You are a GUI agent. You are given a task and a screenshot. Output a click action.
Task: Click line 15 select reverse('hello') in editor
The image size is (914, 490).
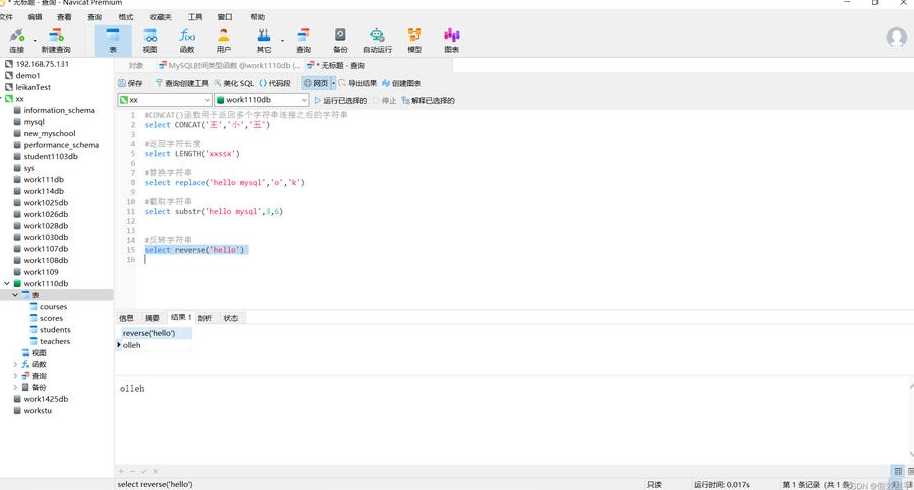196,250
